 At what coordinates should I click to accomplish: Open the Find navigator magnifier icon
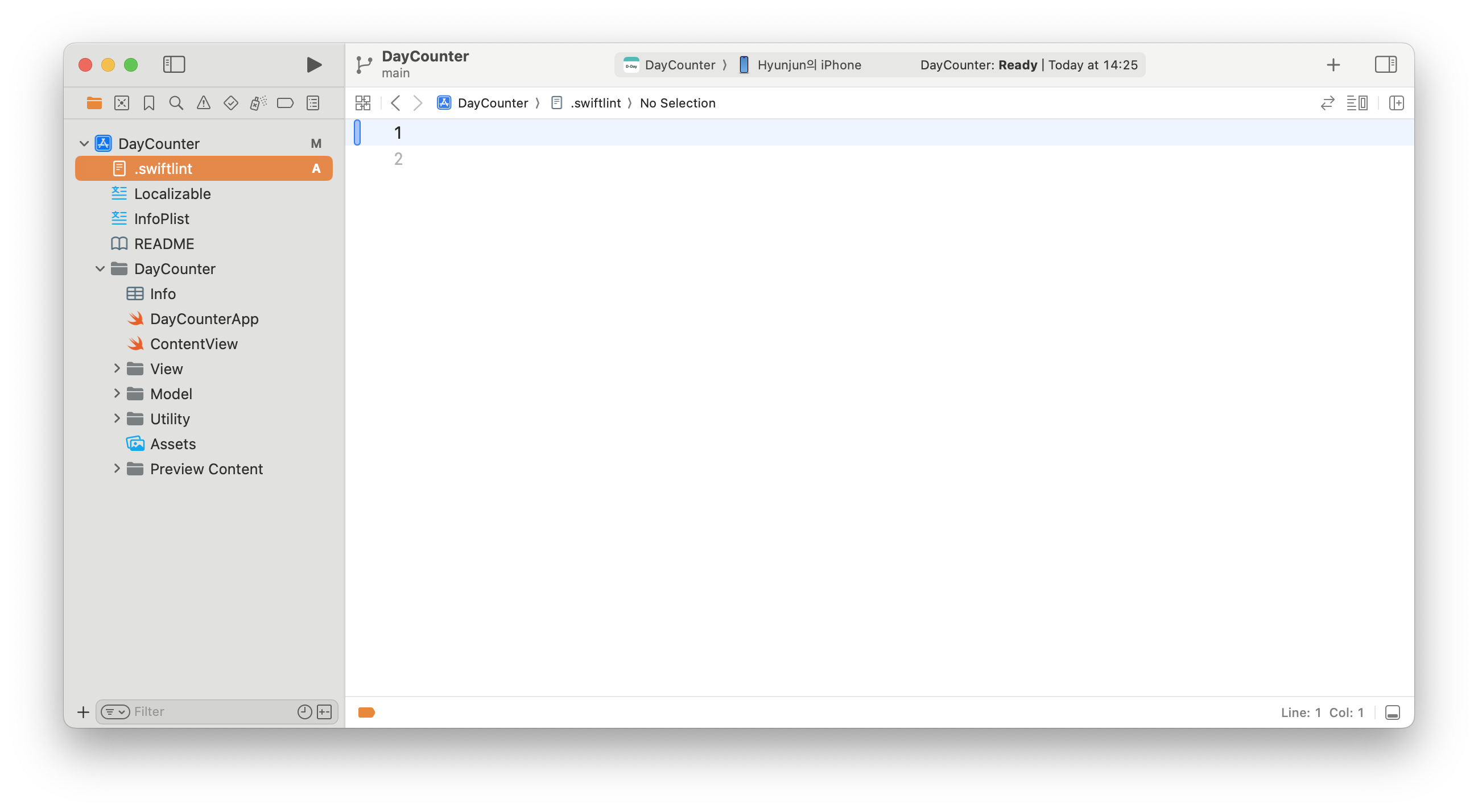tap(176, 103)
